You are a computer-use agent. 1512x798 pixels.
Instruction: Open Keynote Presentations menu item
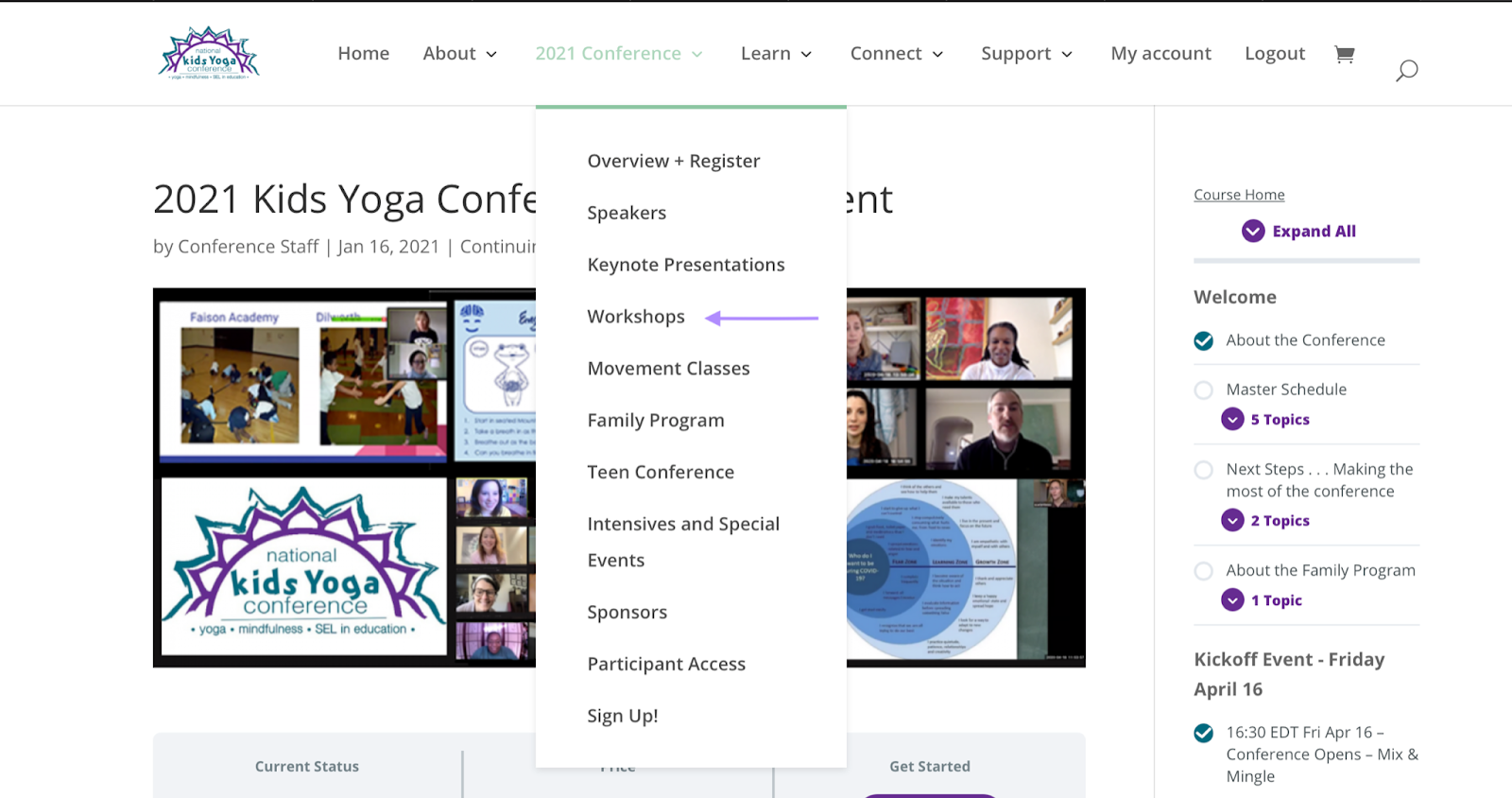(x=686, y=265)
